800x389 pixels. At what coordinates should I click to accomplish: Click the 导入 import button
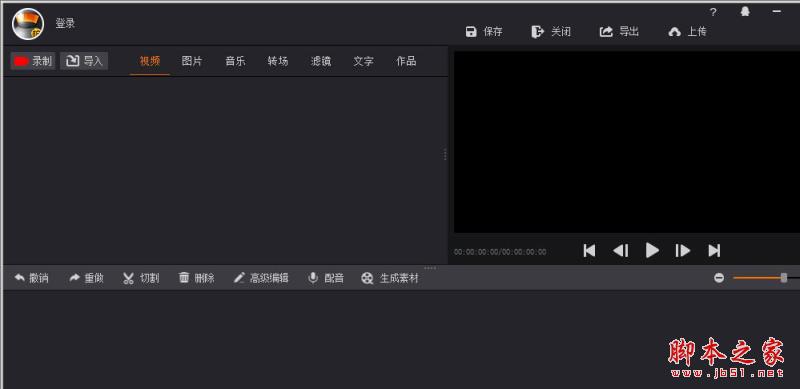click(84, 61)
